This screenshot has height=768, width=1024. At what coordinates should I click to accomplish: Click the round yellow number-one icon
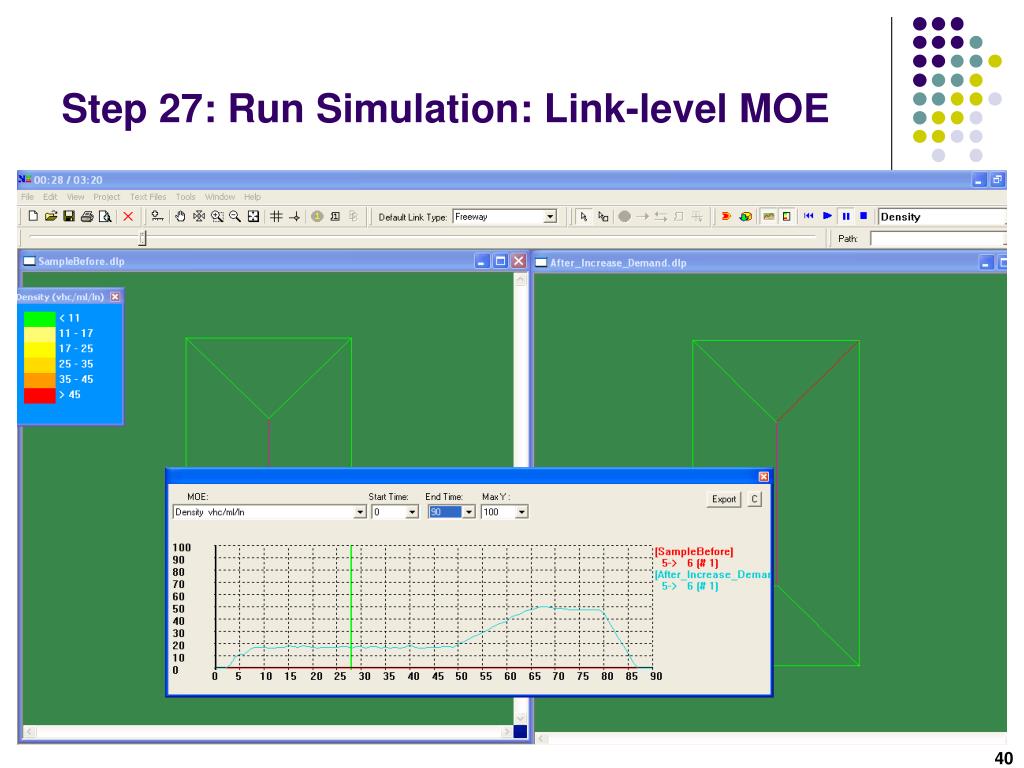[x=317, y=216]
